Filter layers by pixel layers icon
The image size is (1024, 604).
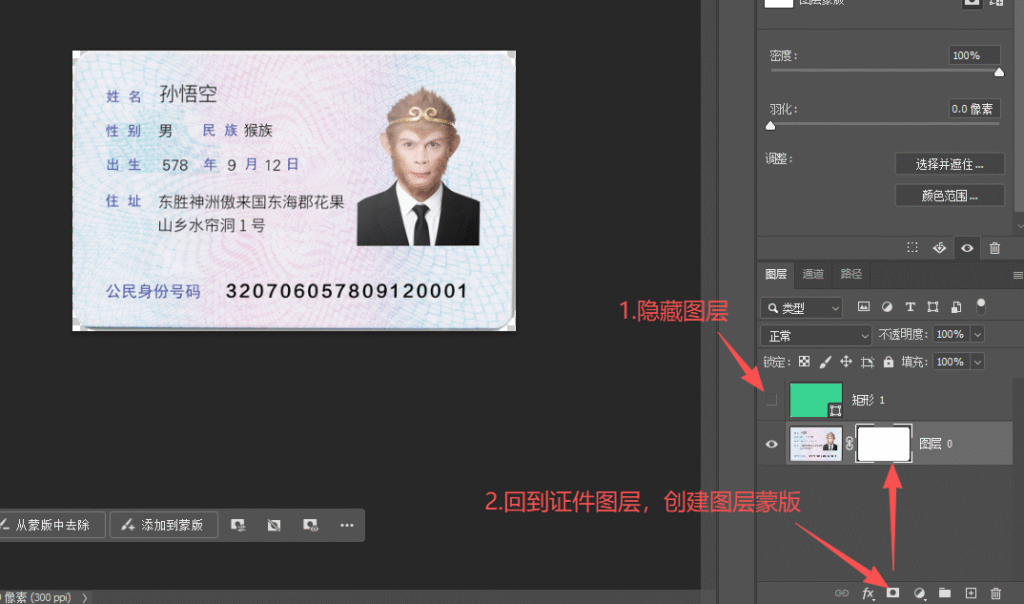(863, 307)
